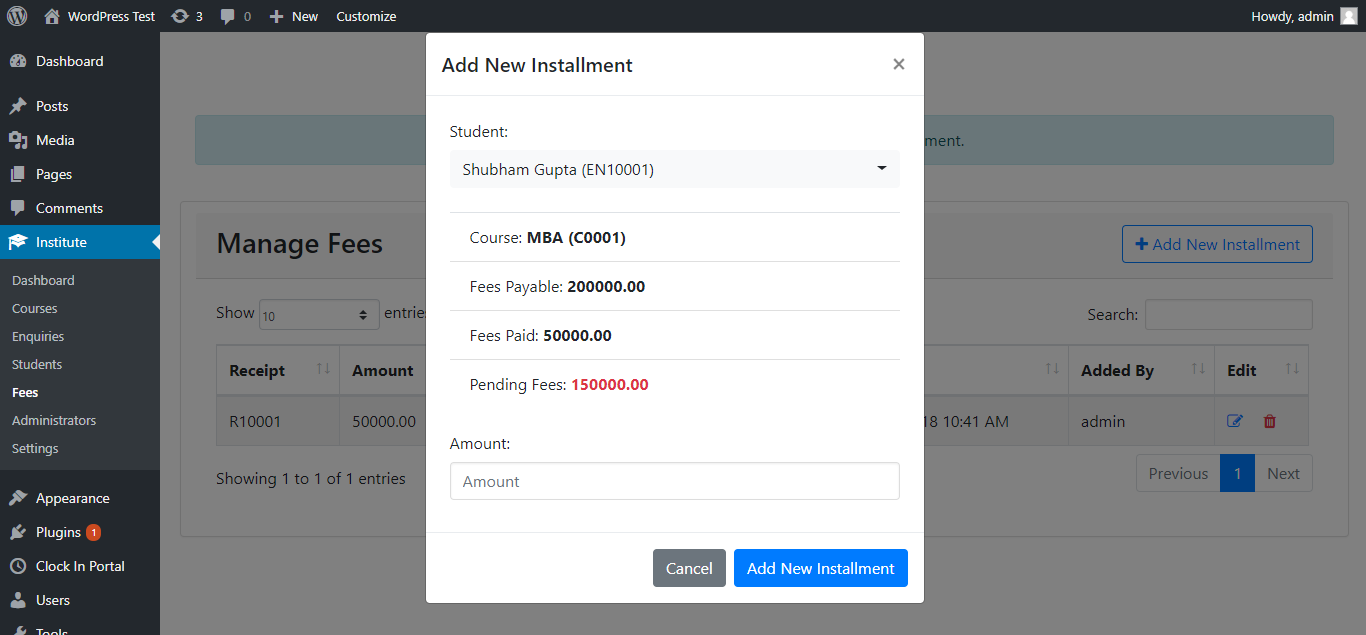Image resolution: width=1366 pixels, height=635 pixels.
Task: Open the WordPress Test home icon
Action: pos(52,16)
